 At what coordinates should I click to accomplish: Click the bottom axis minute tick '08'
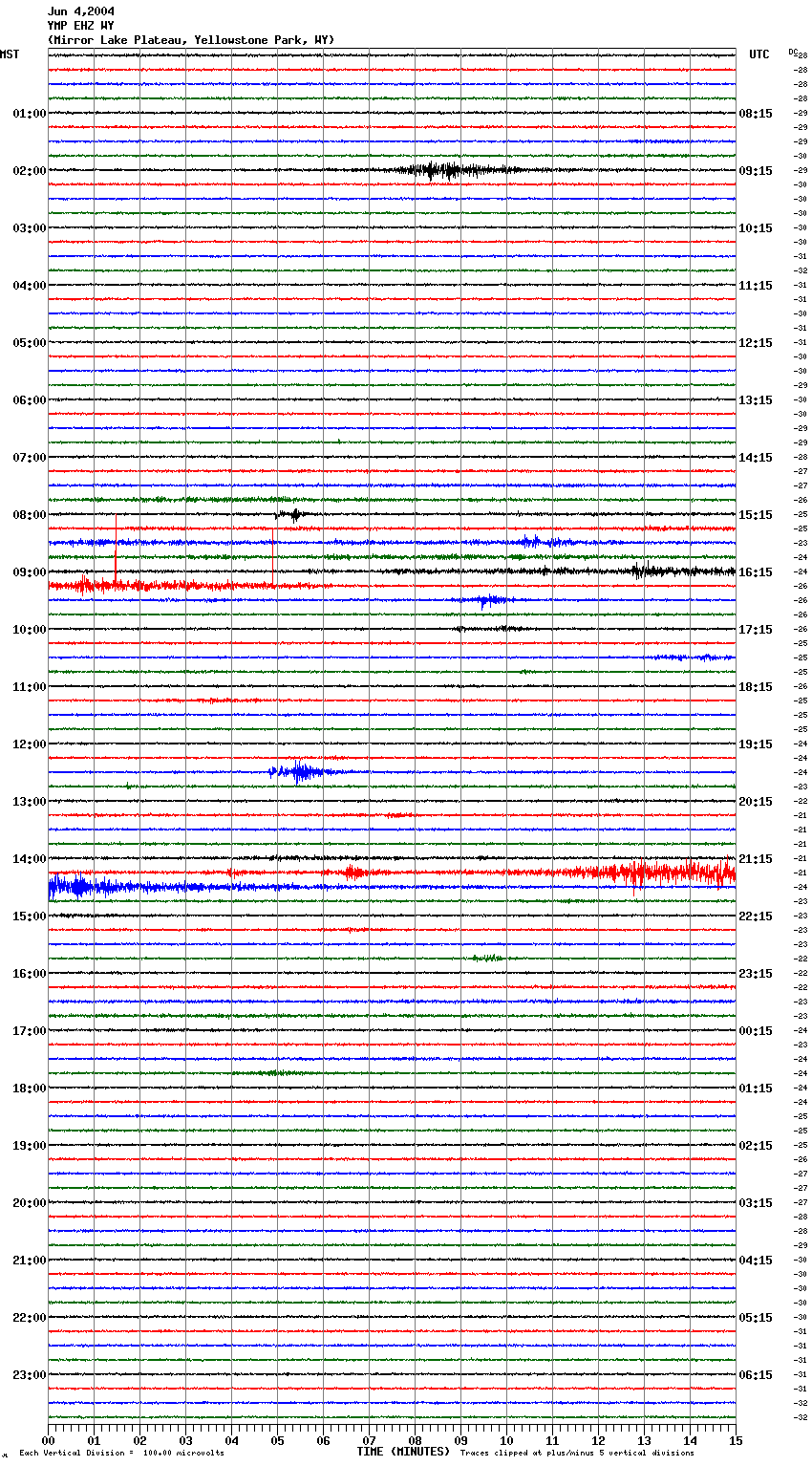tap(415, 1440)
